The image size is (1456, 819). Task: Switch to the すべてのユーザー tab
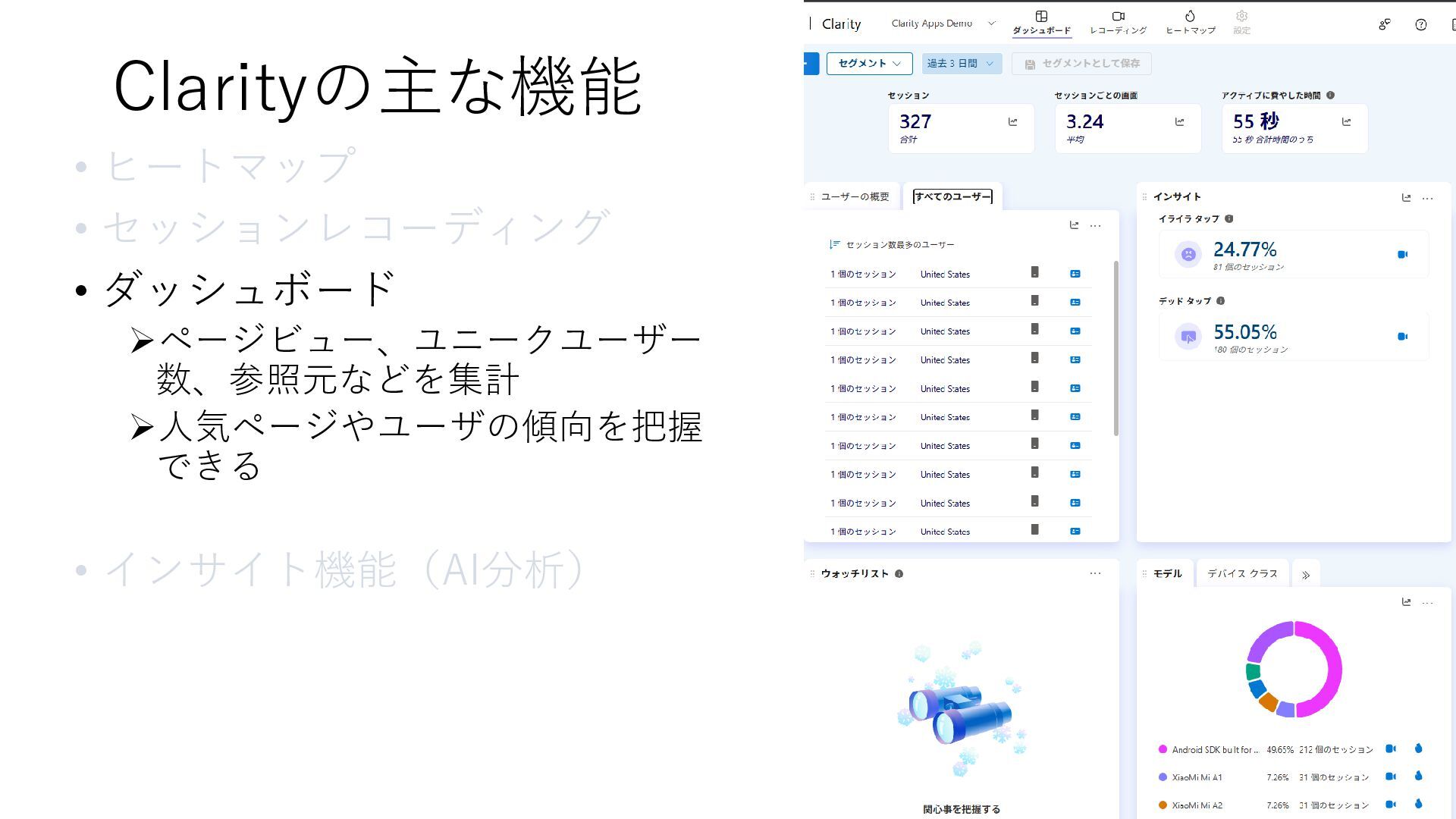pyautogui.click(x=952, y=196)
